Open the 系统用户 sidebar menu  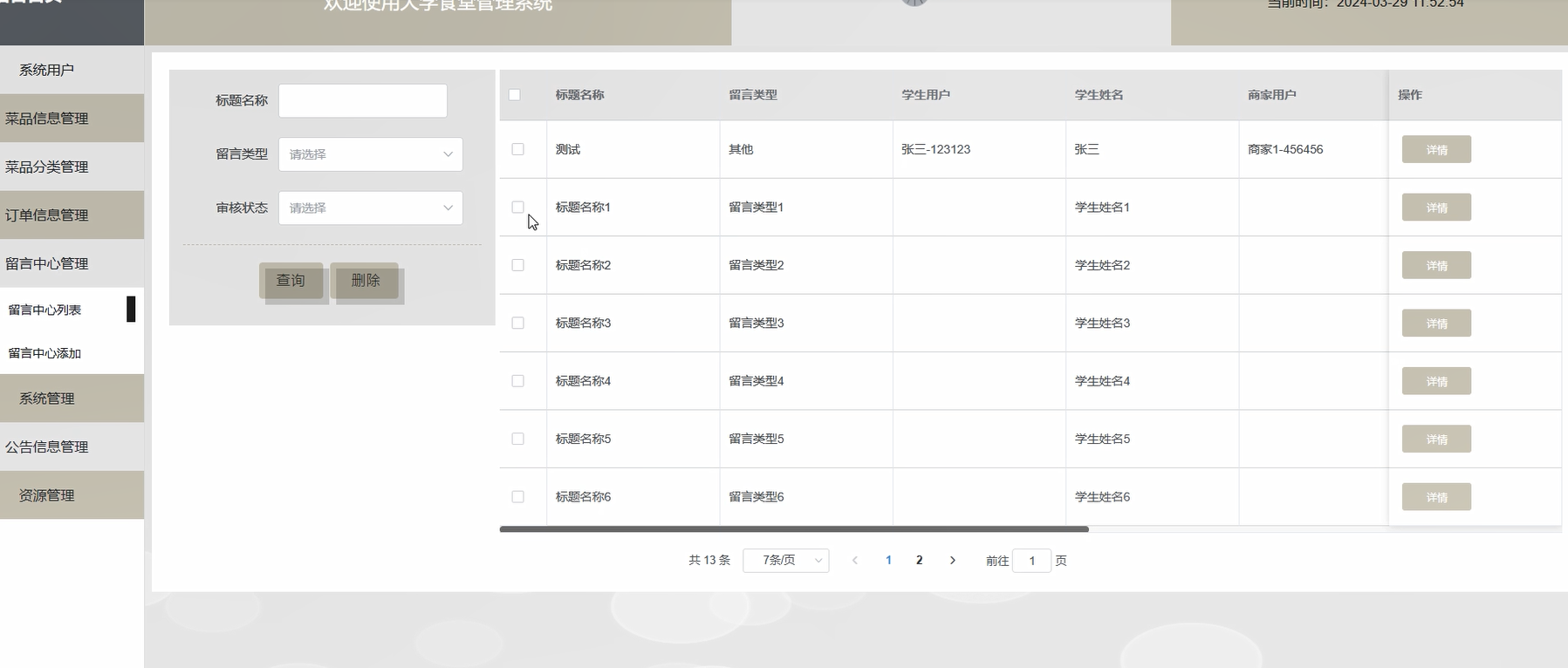click(x=72, y=70)
